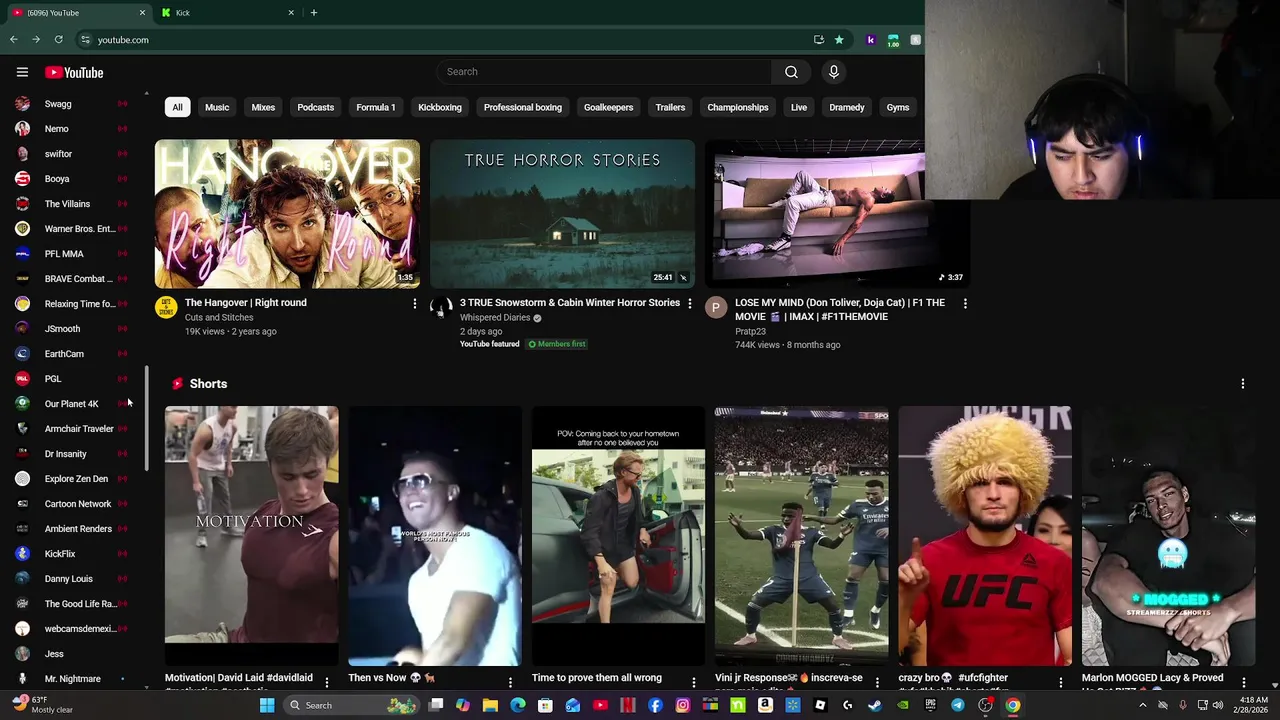Open the Whispered Diaries channel avatar
Viewport: 1280px width, 720px height.
441,307
